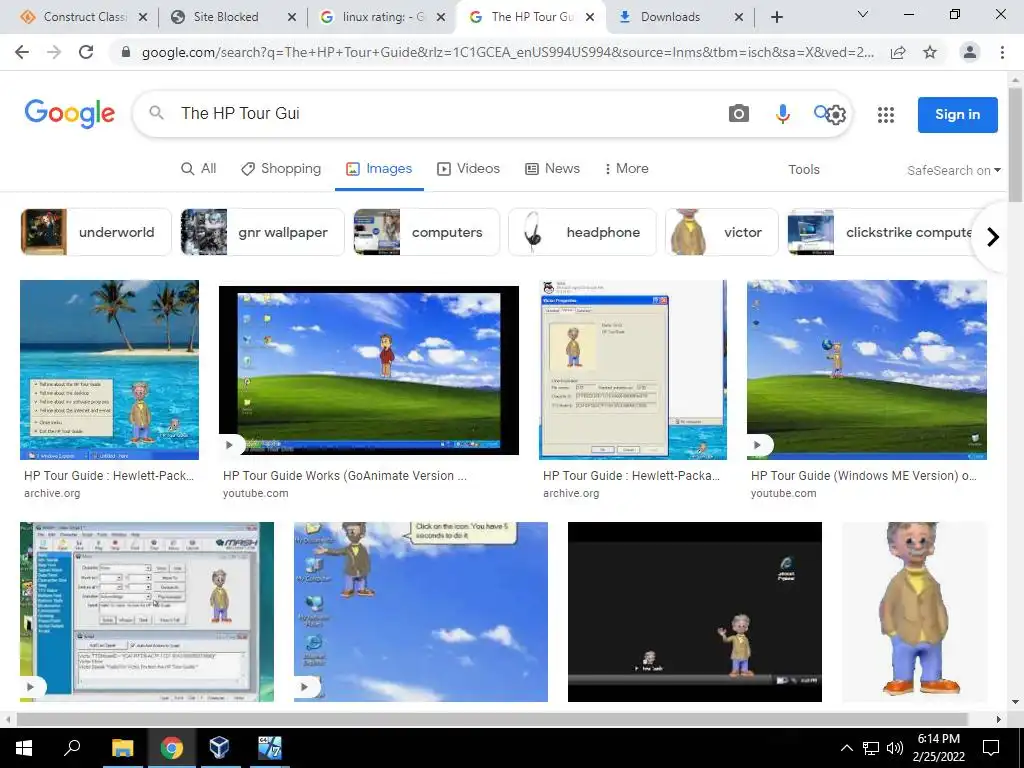This screenshot has height=768, width=1024.
Task: Search by image using the camera icon
Action: (739, 114)
